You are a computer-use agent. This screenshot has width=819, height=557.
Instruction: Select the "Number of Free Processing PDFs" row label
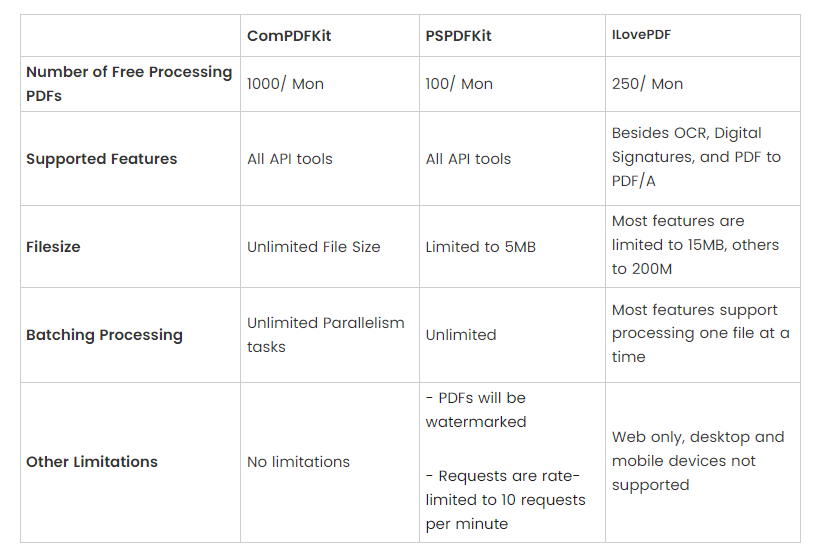pyautogui.click(x=128, y=84)
